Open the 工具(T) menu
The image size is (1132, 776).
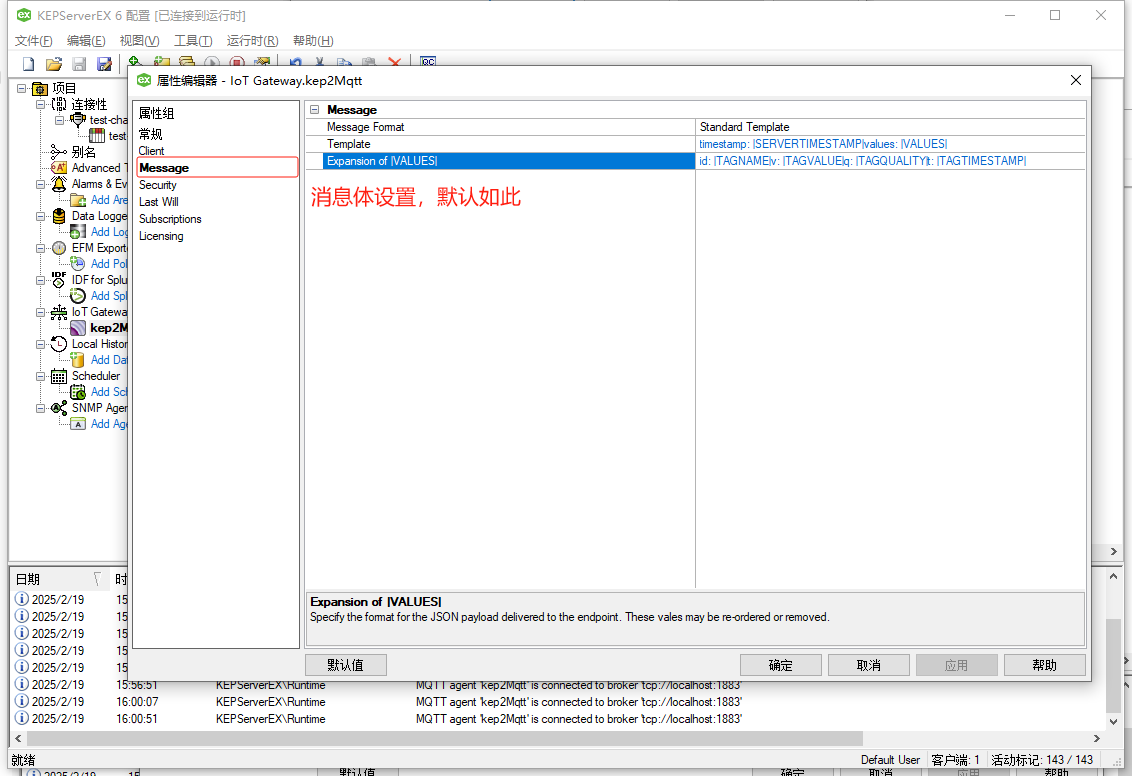[193, 40]
